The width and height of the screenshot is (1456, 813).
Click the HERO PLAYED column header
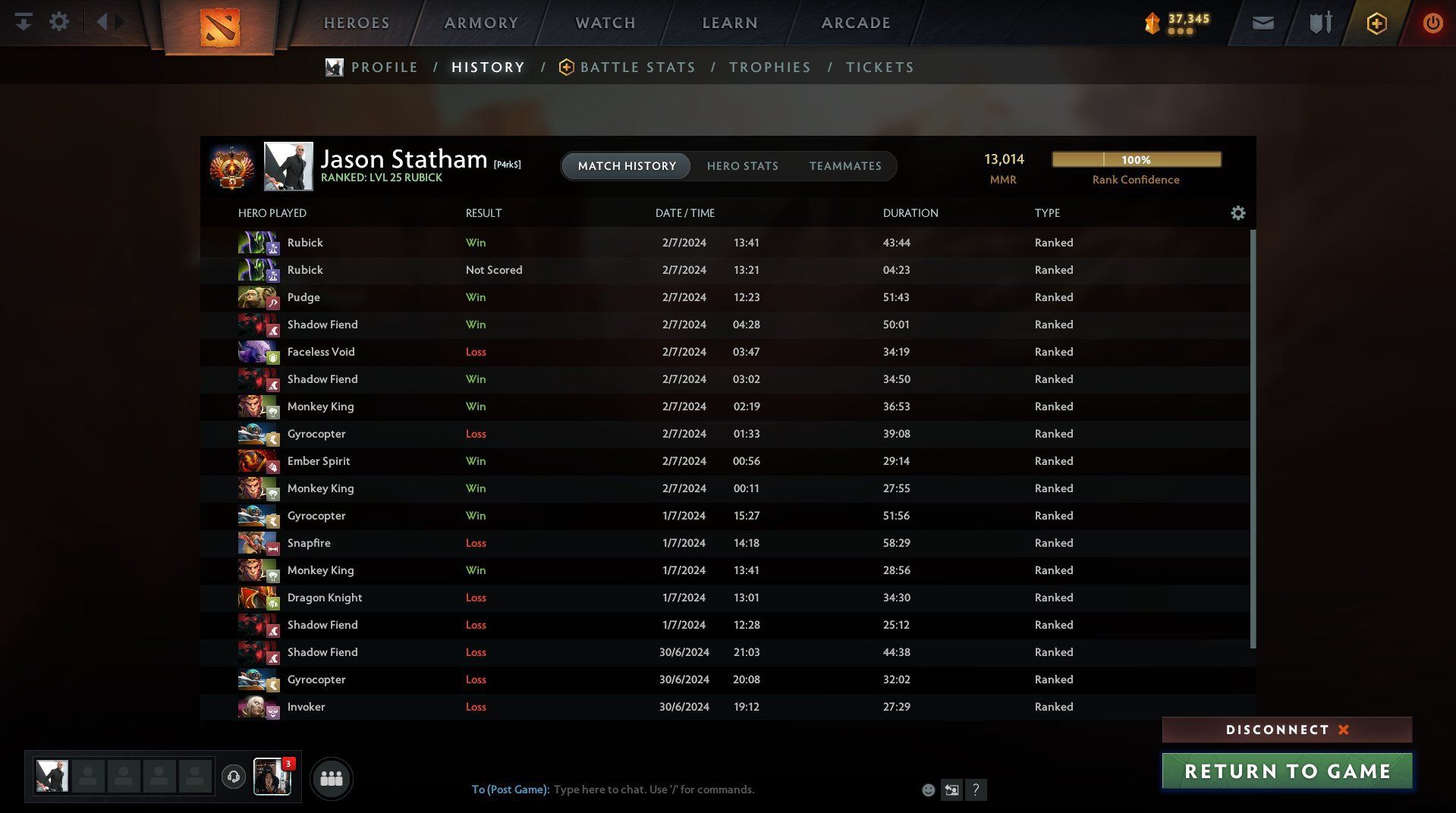tap(272, 213)
